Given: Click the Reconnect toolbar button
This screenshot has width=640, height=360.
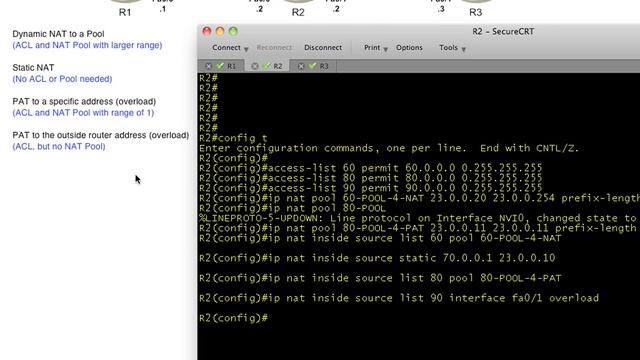Looking at the screenshot, I should click(274, 48).
